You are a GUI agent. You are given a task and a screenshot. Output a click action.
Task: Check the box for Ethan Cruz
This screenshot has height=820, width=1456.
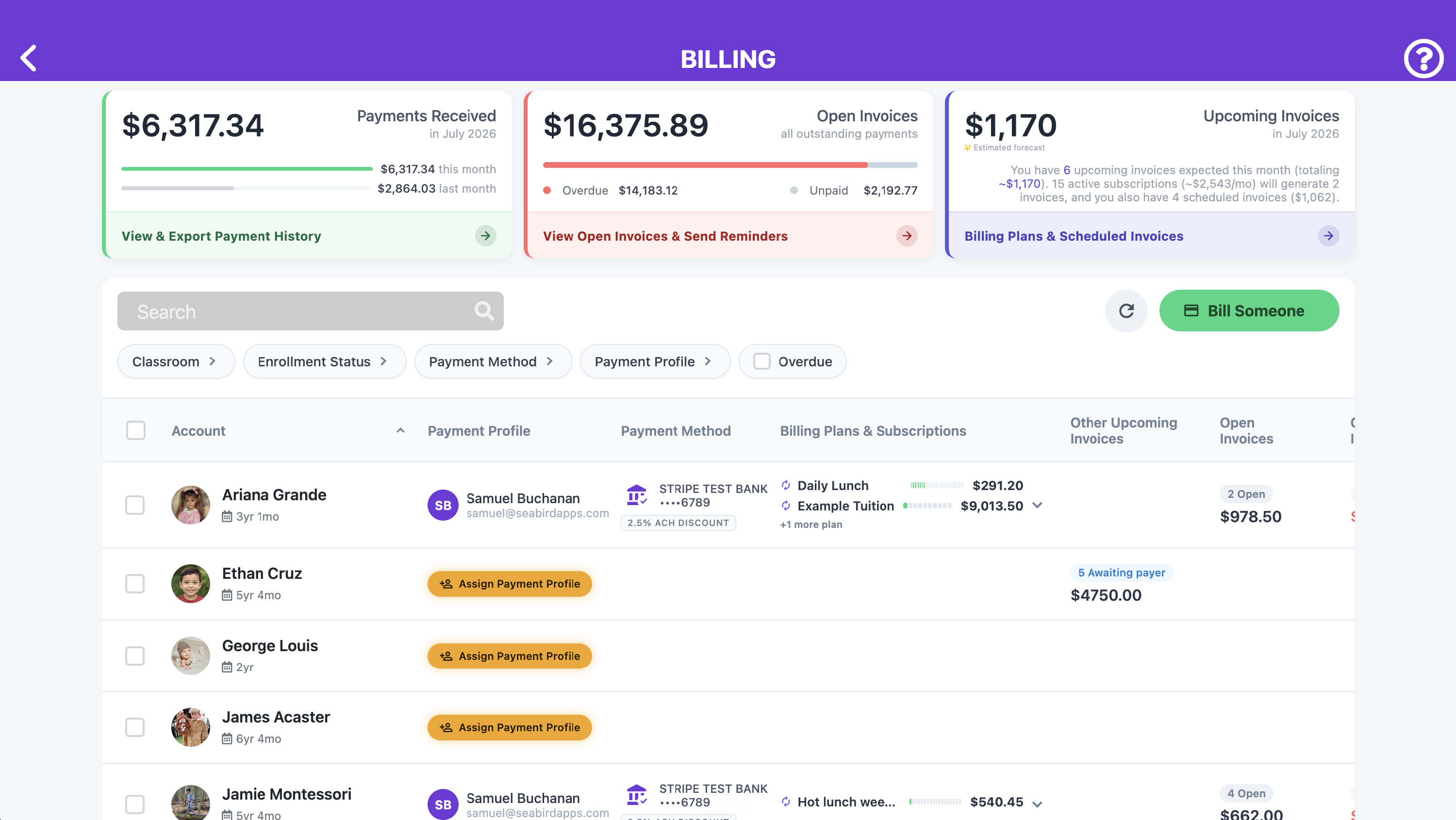(135, 583)
